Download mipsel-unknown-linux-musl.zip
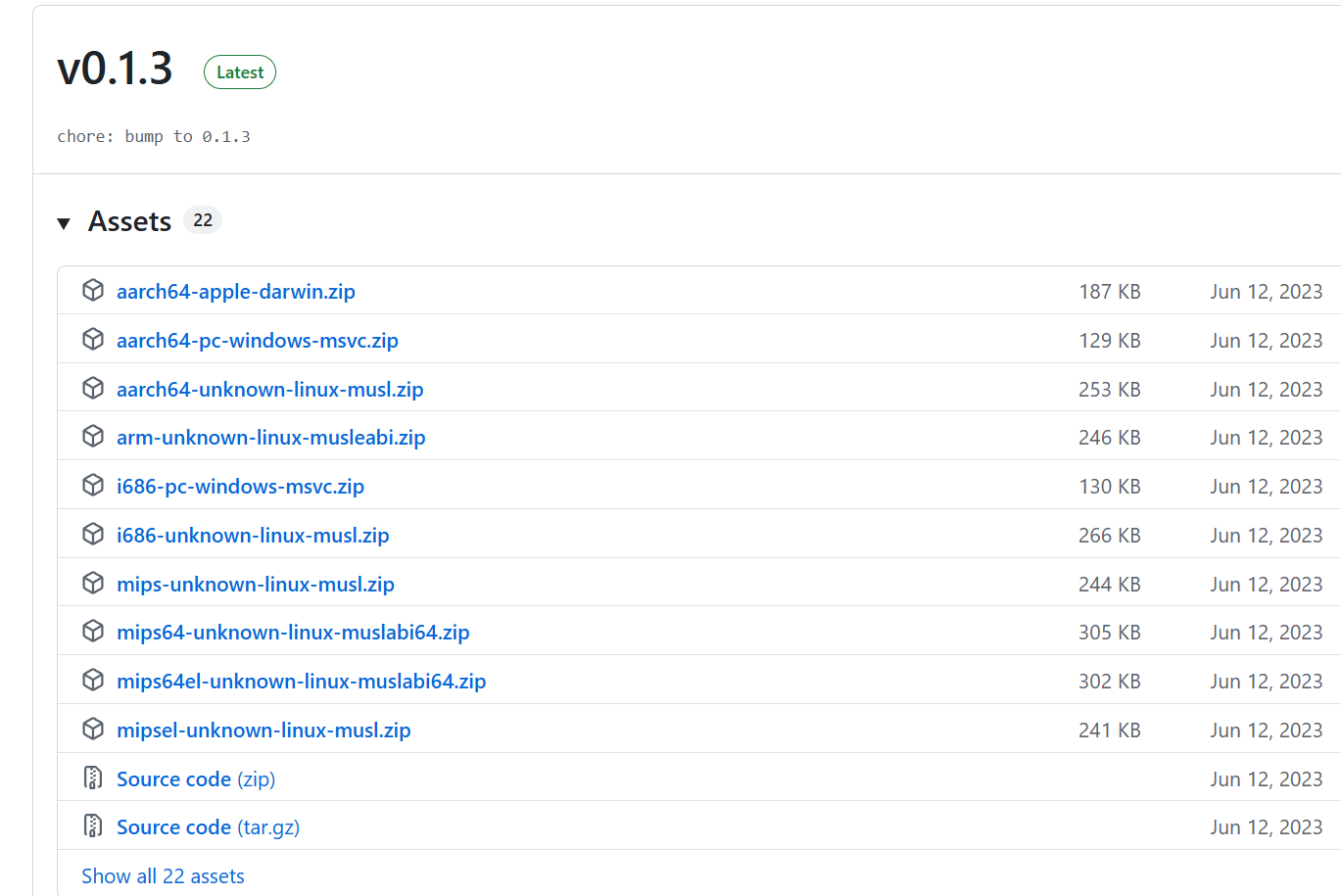Viewport: 1341px width, 896px height. point(263,731)
